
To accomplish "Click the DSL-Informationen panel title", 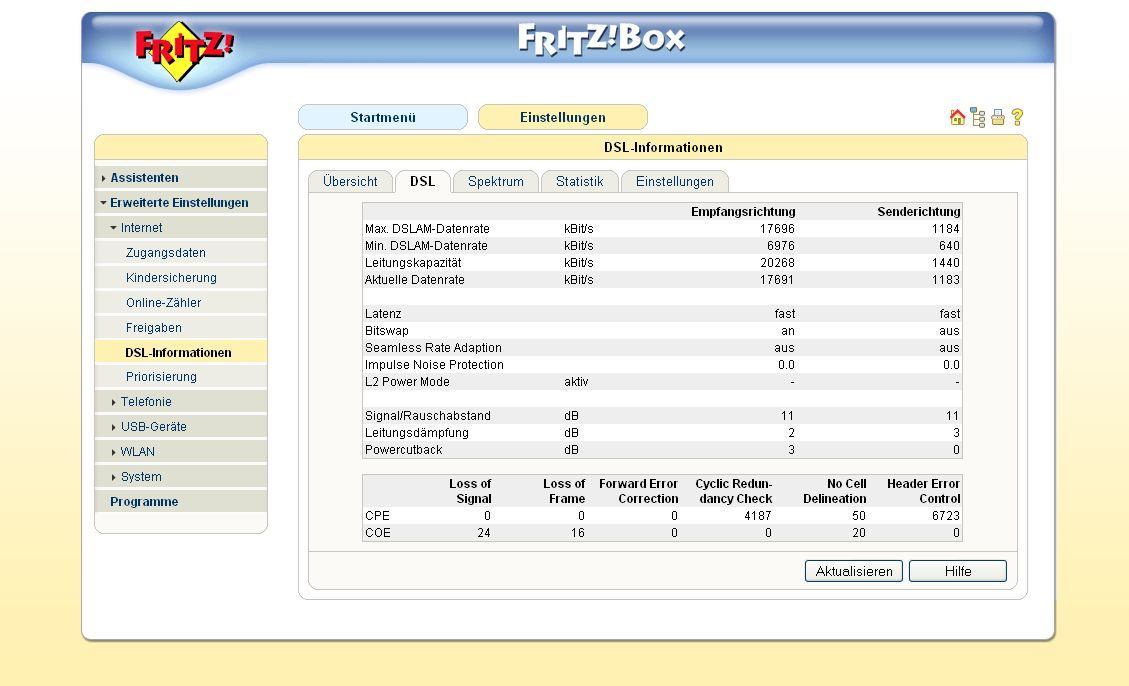I will click(663, 148).
